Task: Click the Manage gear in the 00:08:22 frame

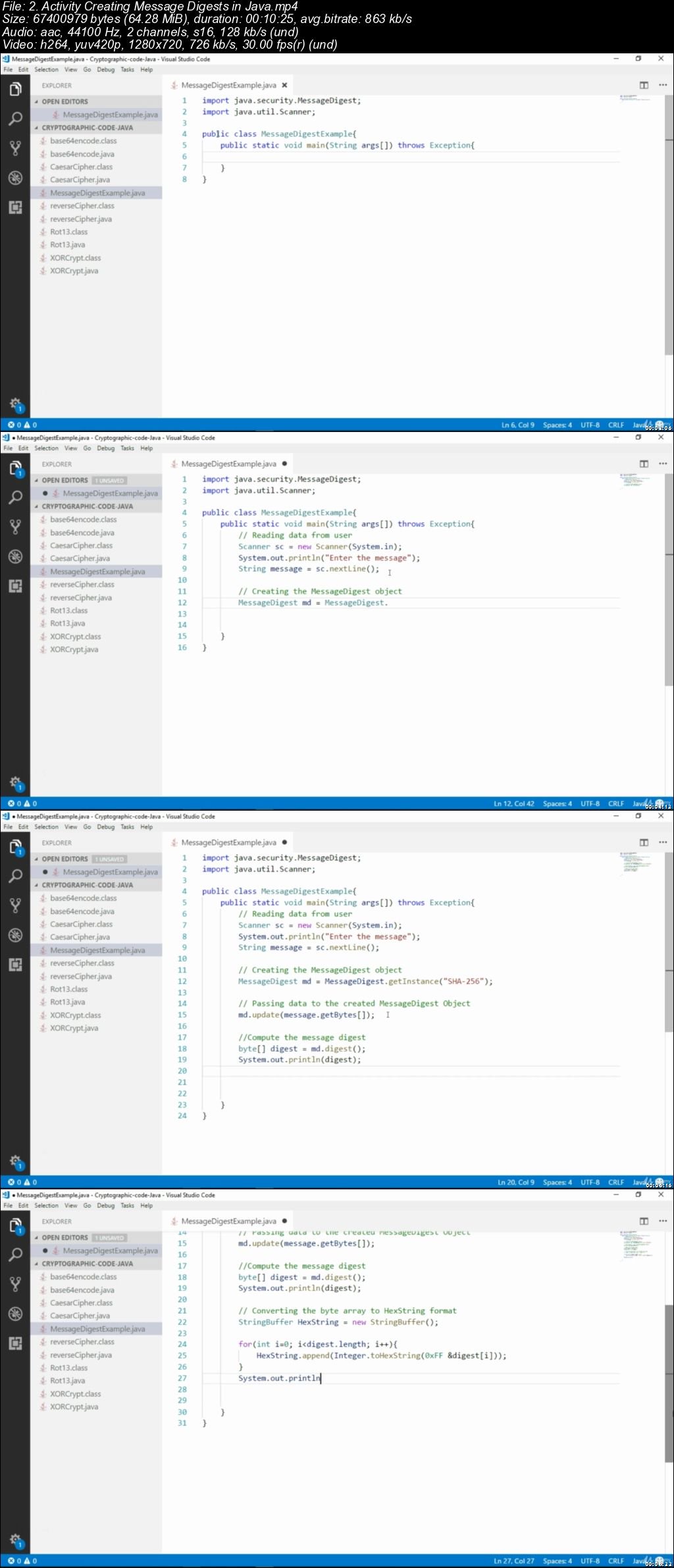Action: pyautogui.click(x=15, y=1540)
